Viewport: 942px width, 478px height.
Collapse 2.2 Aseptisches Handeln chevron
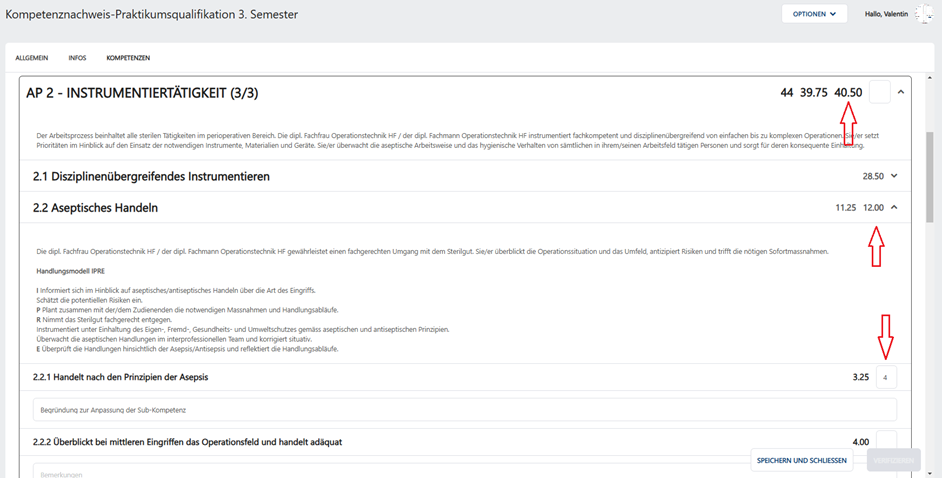point(894,207)
